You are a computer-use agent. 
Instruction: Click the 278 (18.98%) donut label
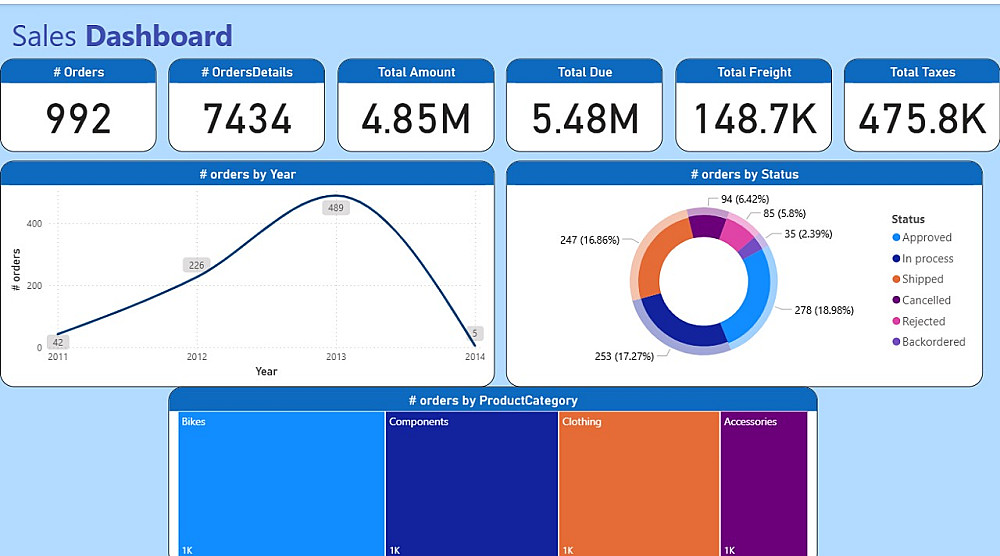point(823,311)
